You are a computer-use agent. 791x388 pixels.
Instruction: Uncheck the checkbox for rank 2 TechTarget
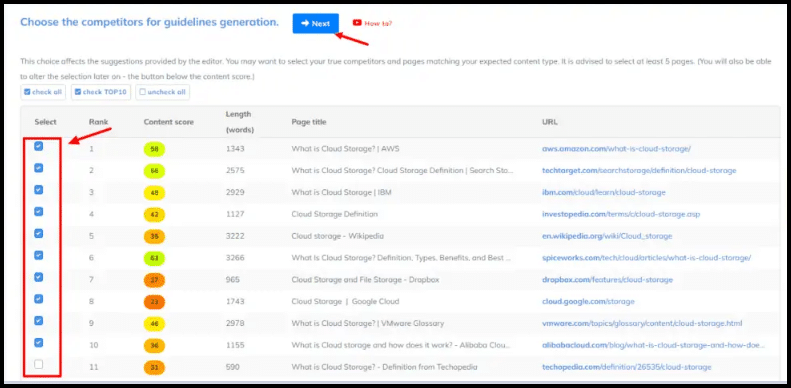tap(38, 168)
